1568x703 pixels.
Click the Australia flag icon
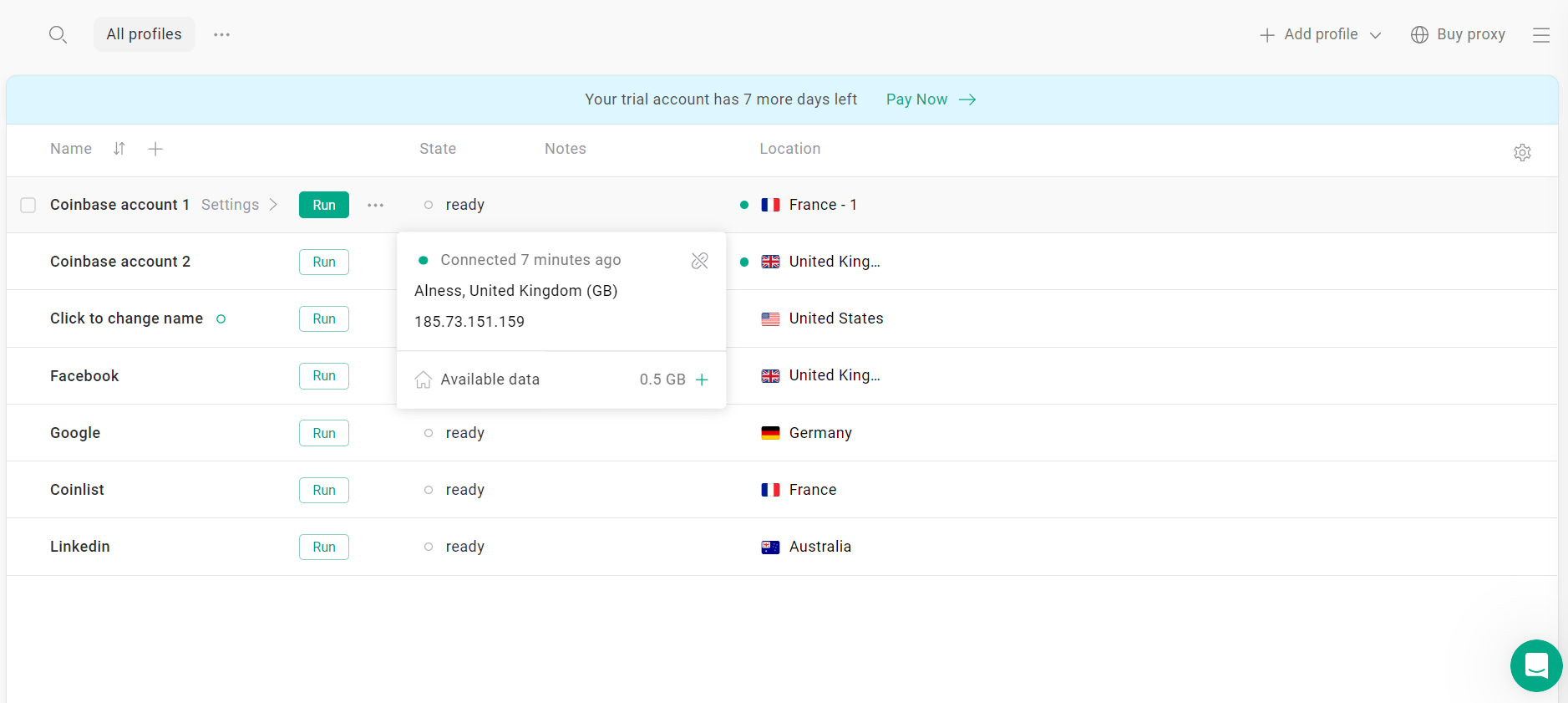[x=770, y=547]
